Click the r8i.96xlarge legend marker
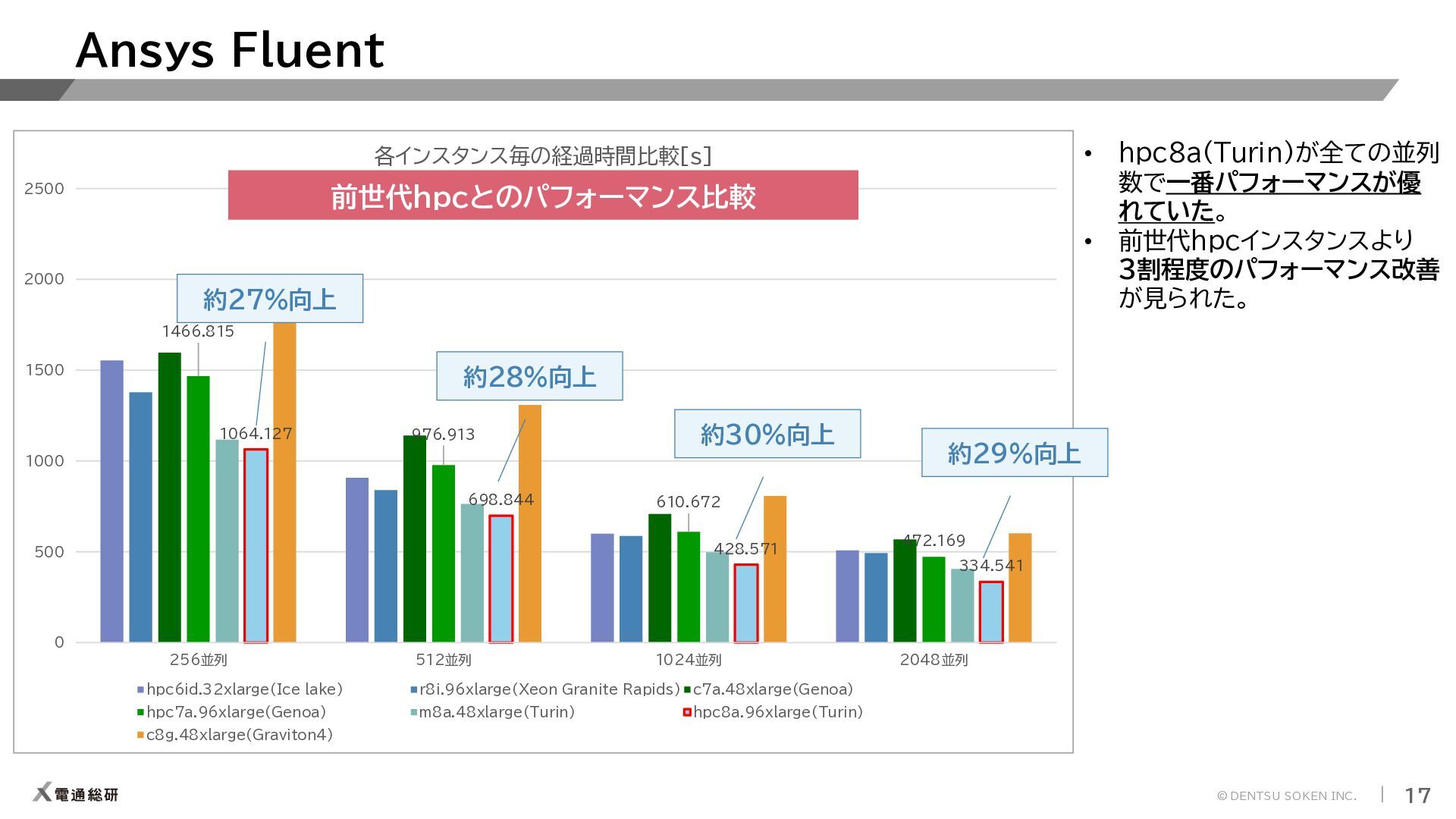 click(413, 690)
